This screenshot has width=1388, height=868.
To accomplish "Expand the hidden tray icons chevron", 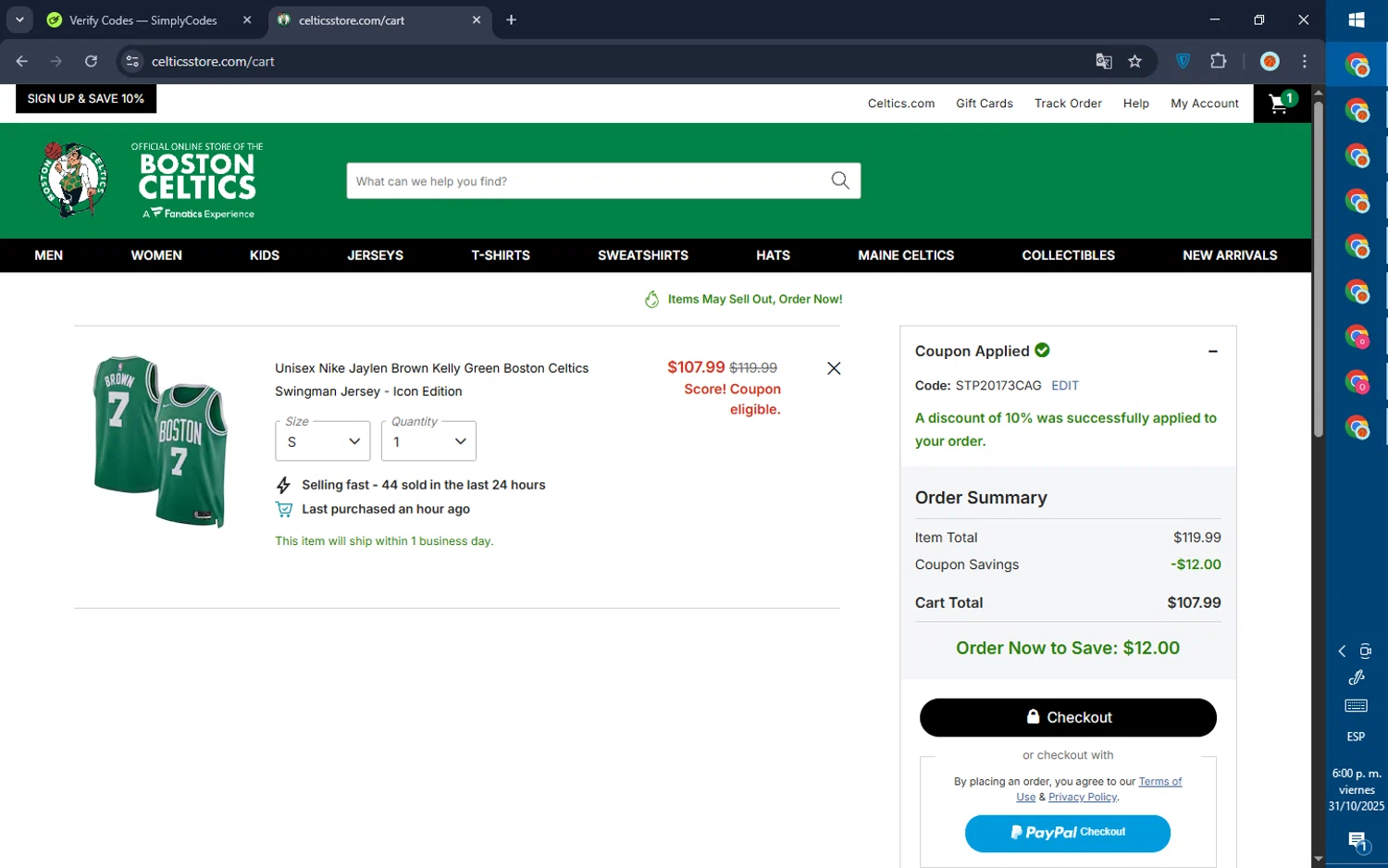I will coord(1342,651).
